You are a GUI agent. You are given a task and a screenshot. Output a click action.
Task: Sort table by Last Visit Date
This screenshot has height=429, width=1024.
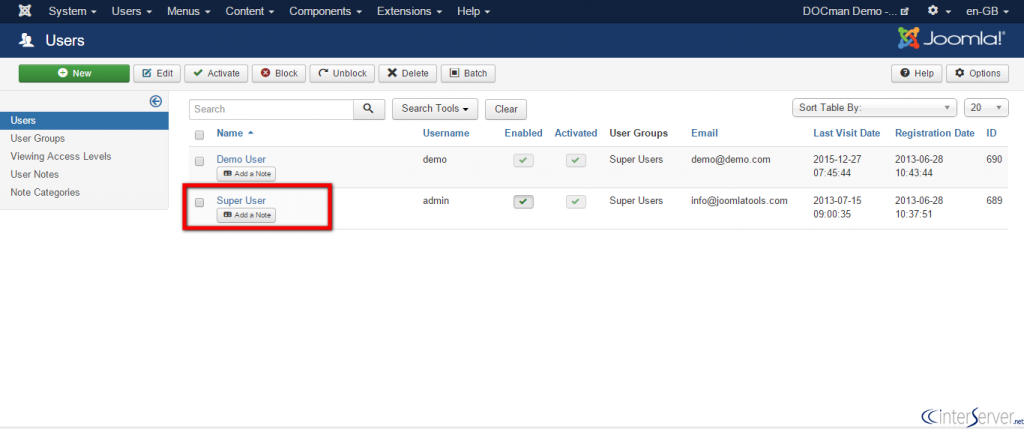click(846, 133)
